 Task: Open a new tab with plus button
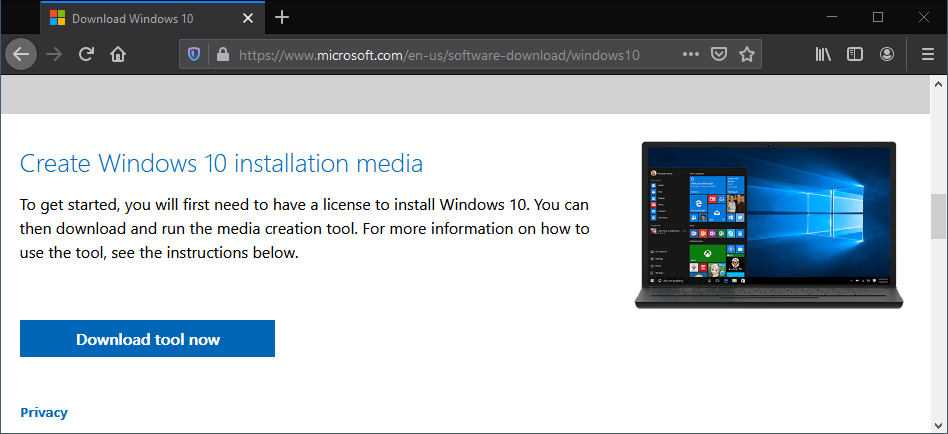282,18
